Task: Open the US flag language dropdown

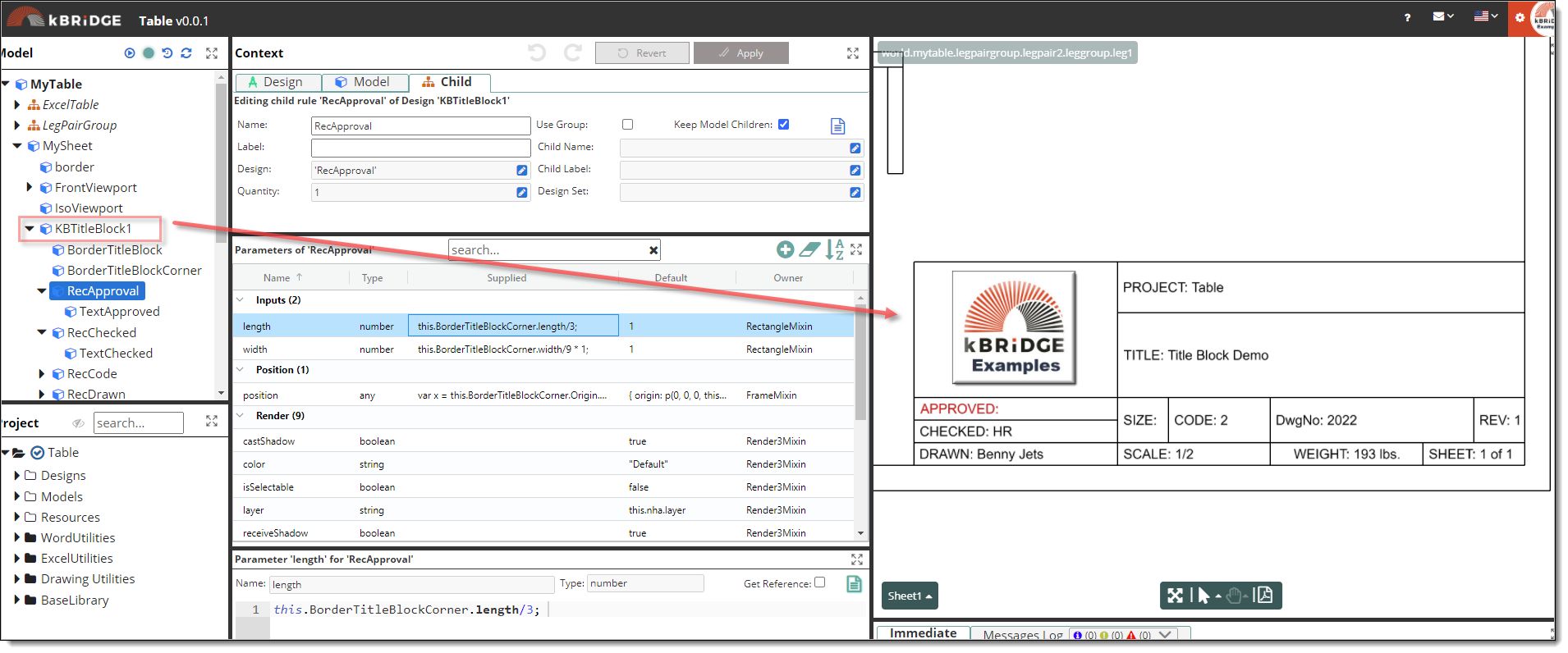Action: pos(1486,16)
